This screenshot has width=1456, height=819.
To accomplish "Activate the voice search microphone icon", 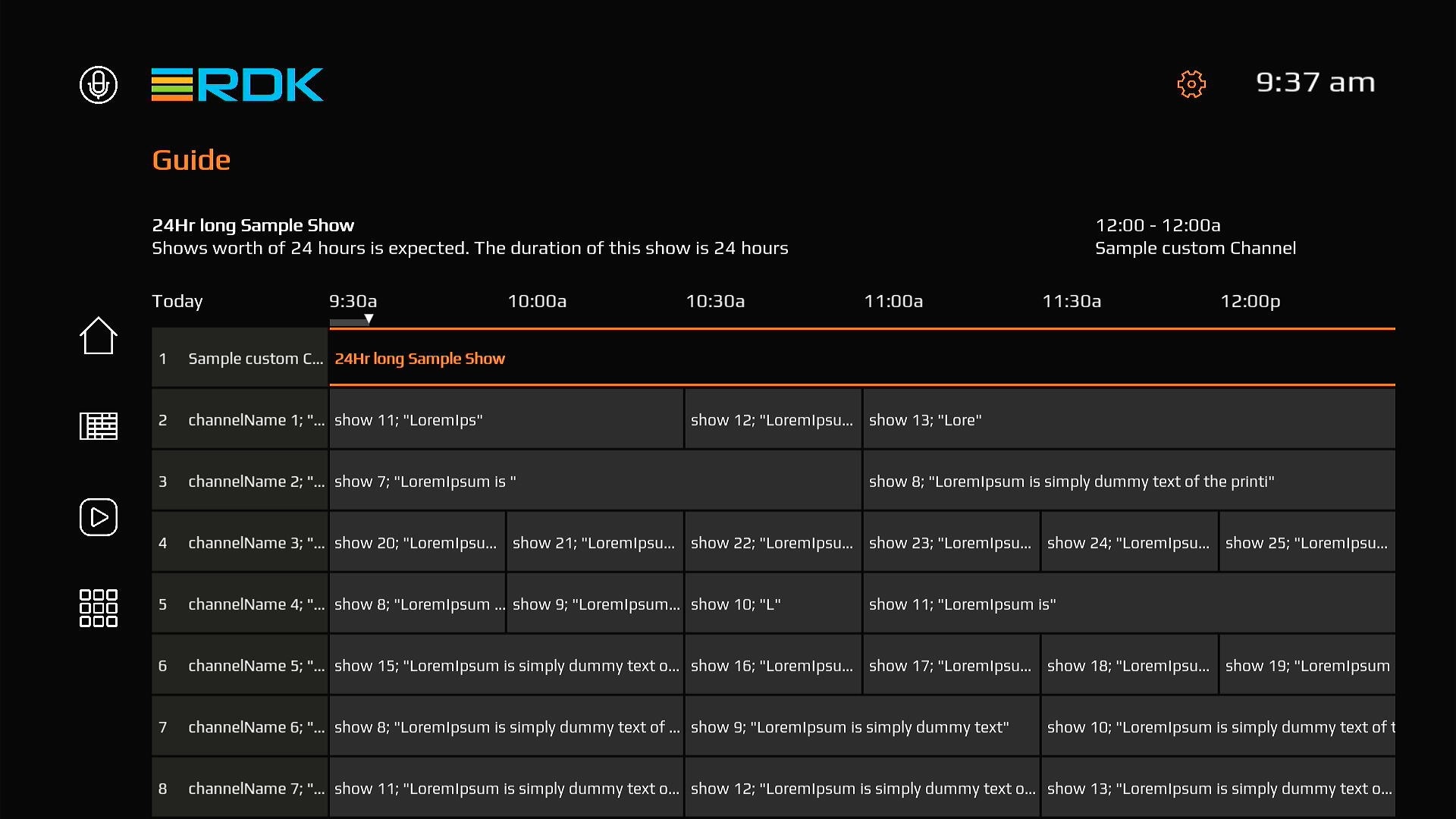I will [x=99, y=84].
